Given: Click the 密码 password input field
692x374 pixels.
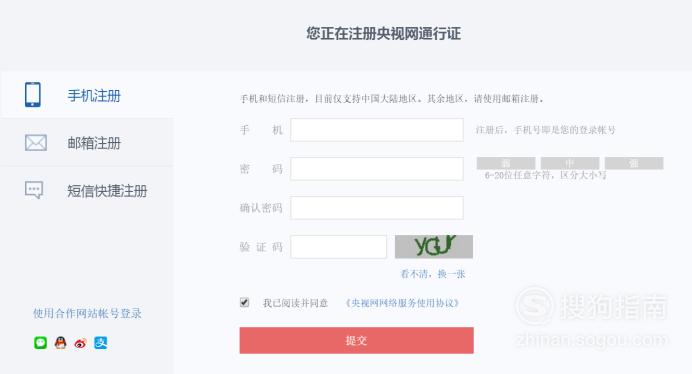Looking at the screenshot, I should click(x=377, y=169).
